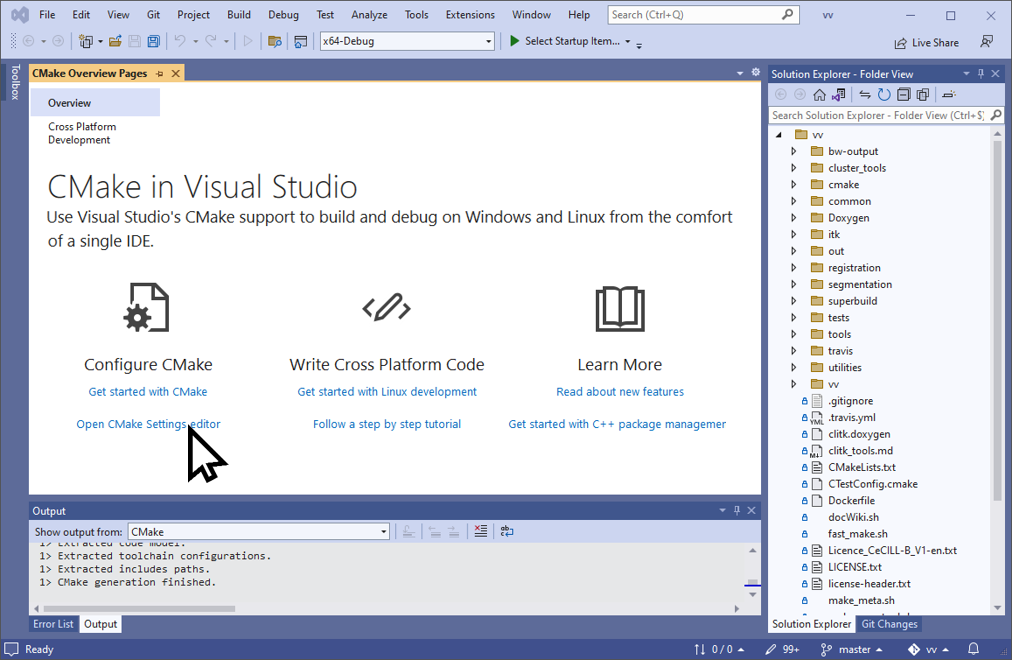Open the Select Startup Item dropdown arrow

coord(627,41)
